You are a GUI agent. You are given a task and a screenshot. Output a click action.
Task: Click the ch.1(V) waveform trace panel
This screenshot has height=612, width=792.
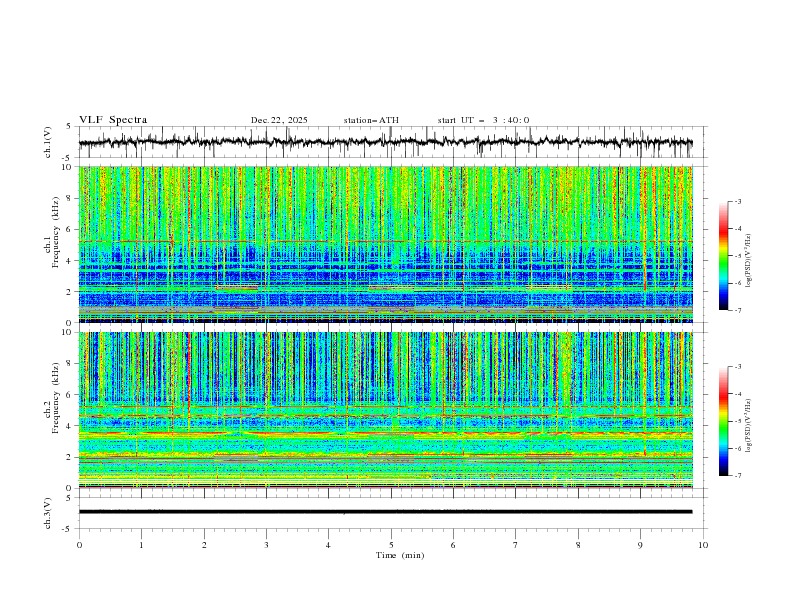coord(390,143)
